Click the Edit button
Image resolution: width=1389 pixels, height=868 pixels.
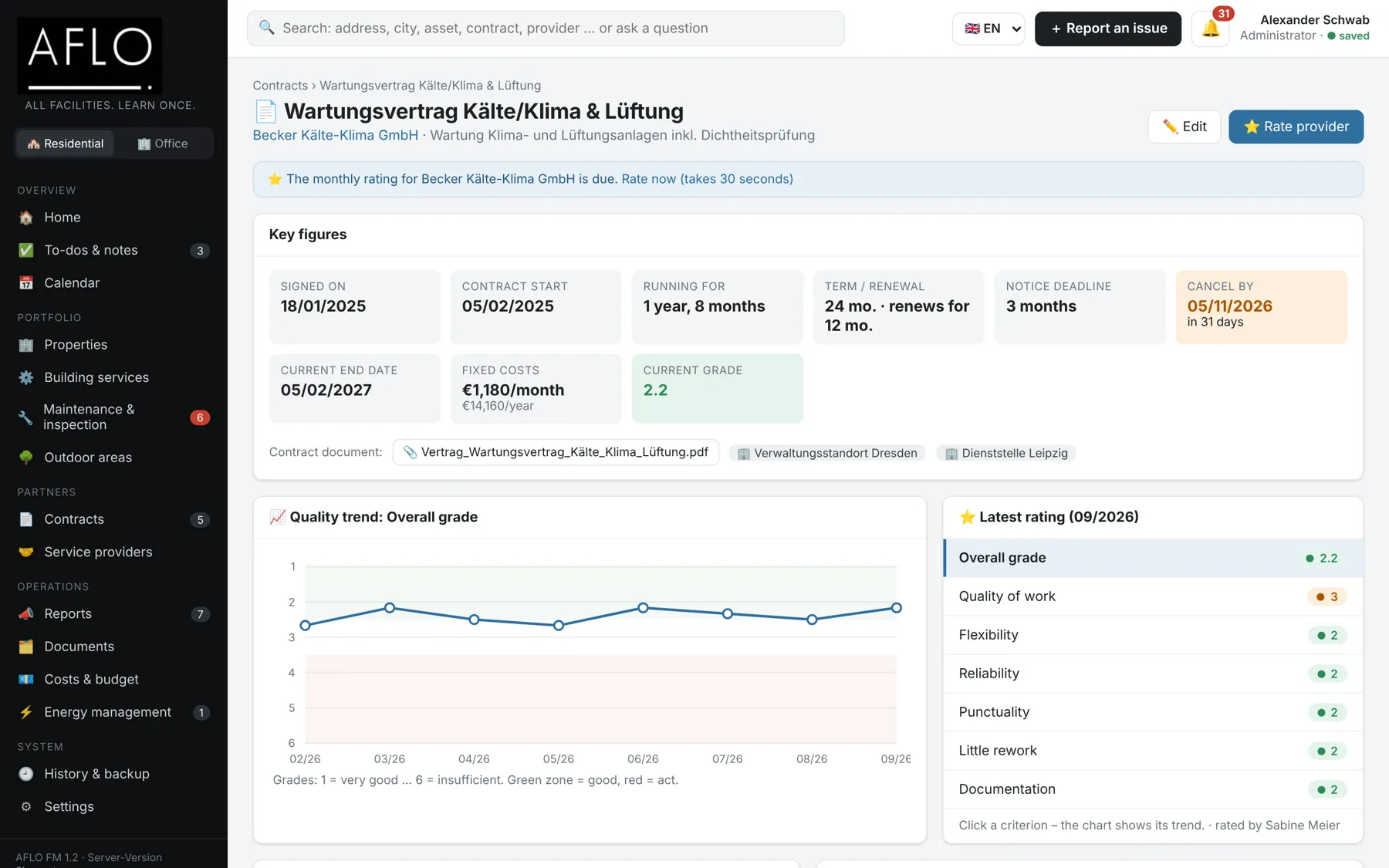coord(1185,127)
